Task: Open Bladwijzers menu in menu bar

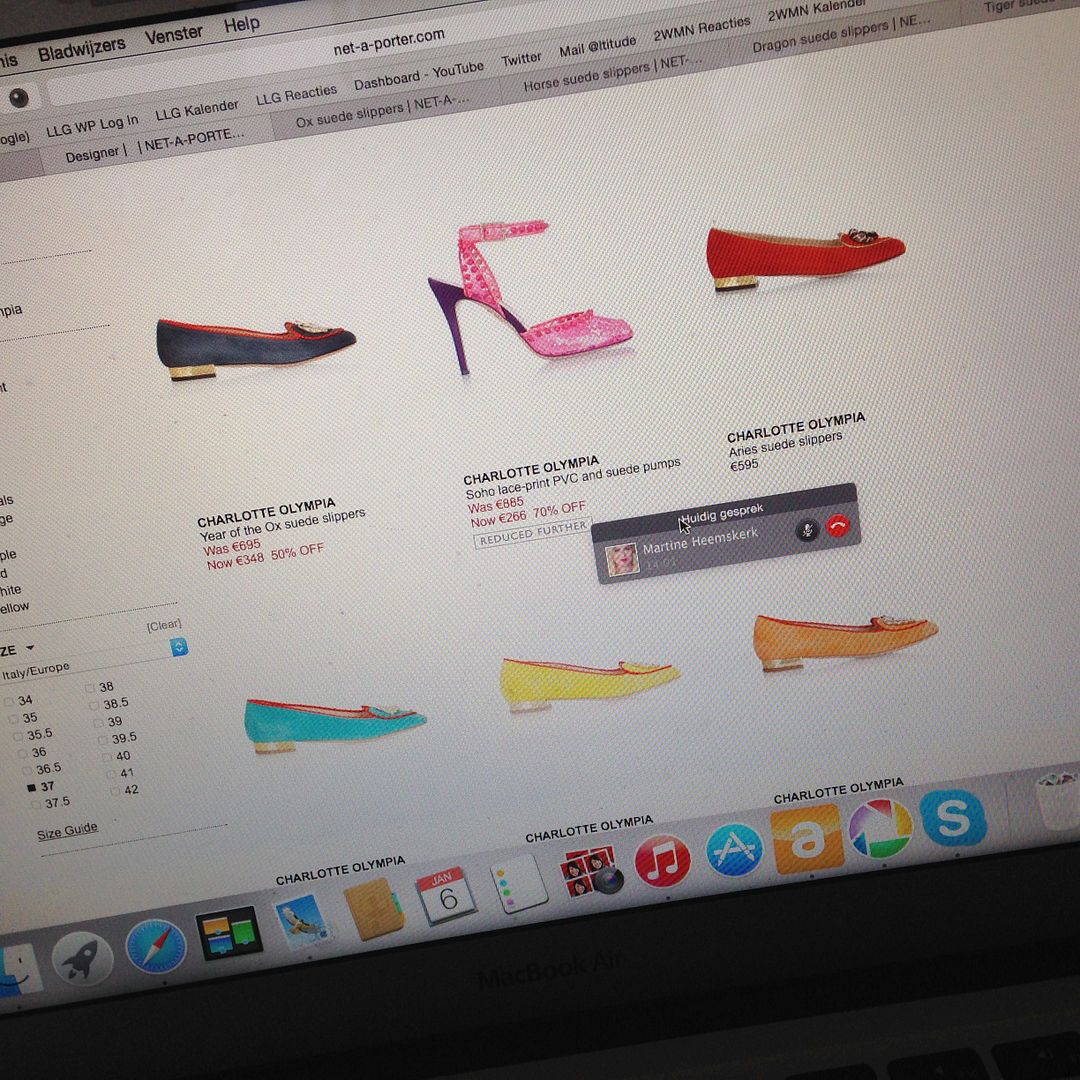Action: [81, 48]
